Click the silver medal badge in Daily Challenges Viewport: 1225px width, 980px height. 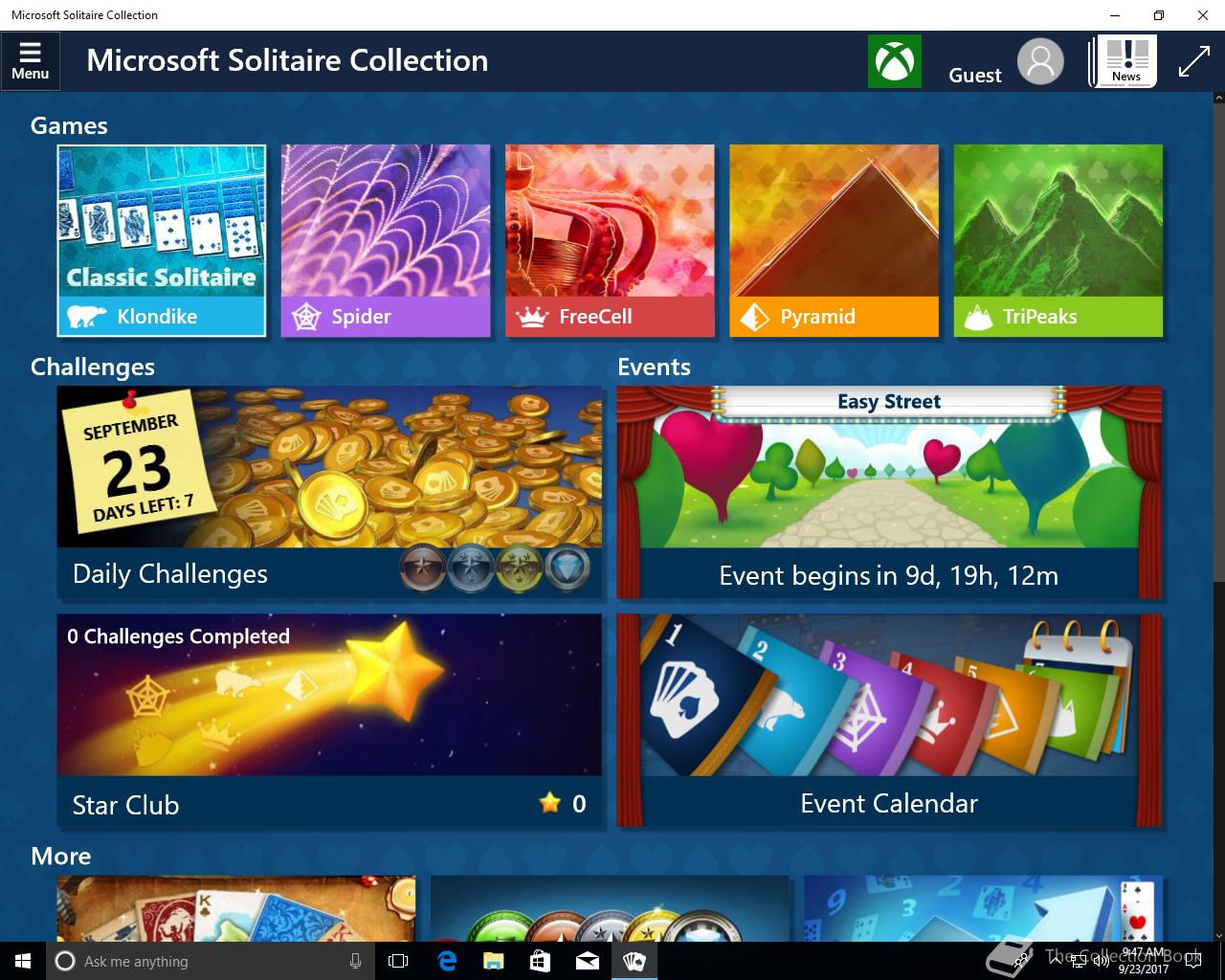471,568
